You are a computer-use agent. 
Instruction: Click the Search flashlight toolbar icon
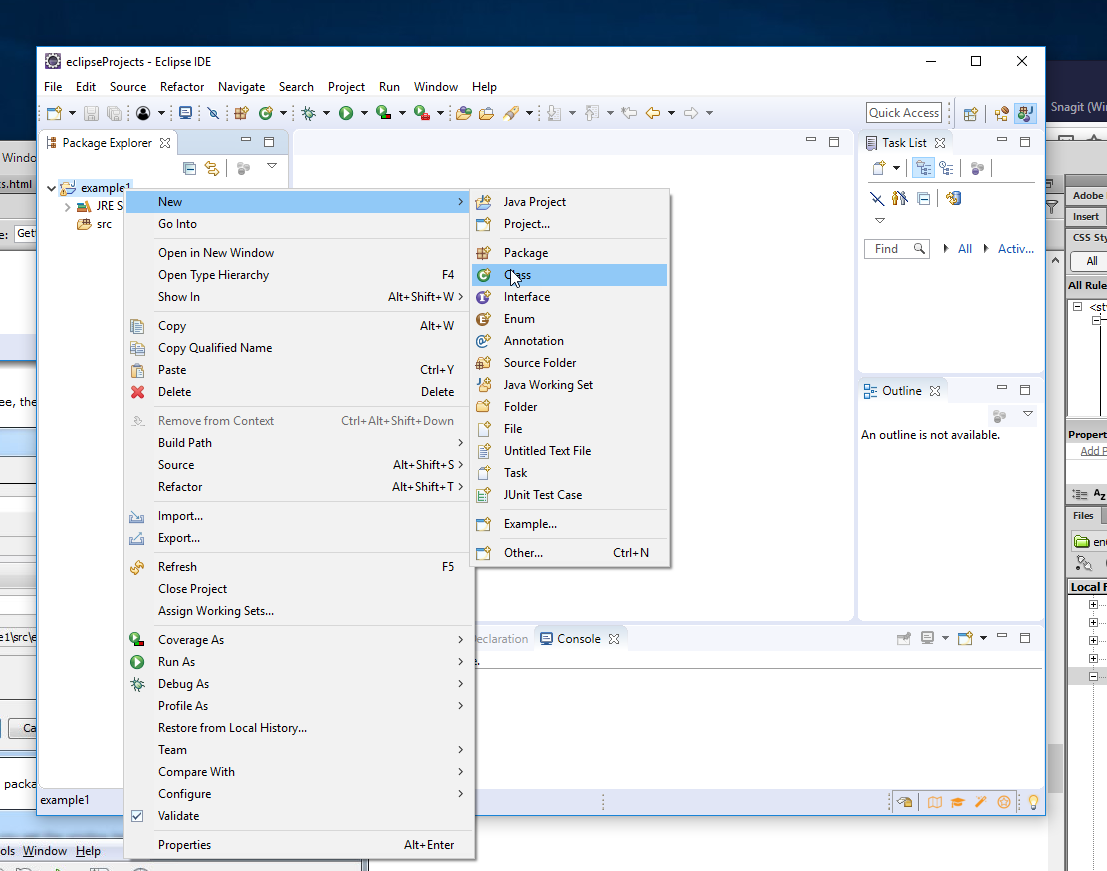pyautogui.click(x=511, y=113)
